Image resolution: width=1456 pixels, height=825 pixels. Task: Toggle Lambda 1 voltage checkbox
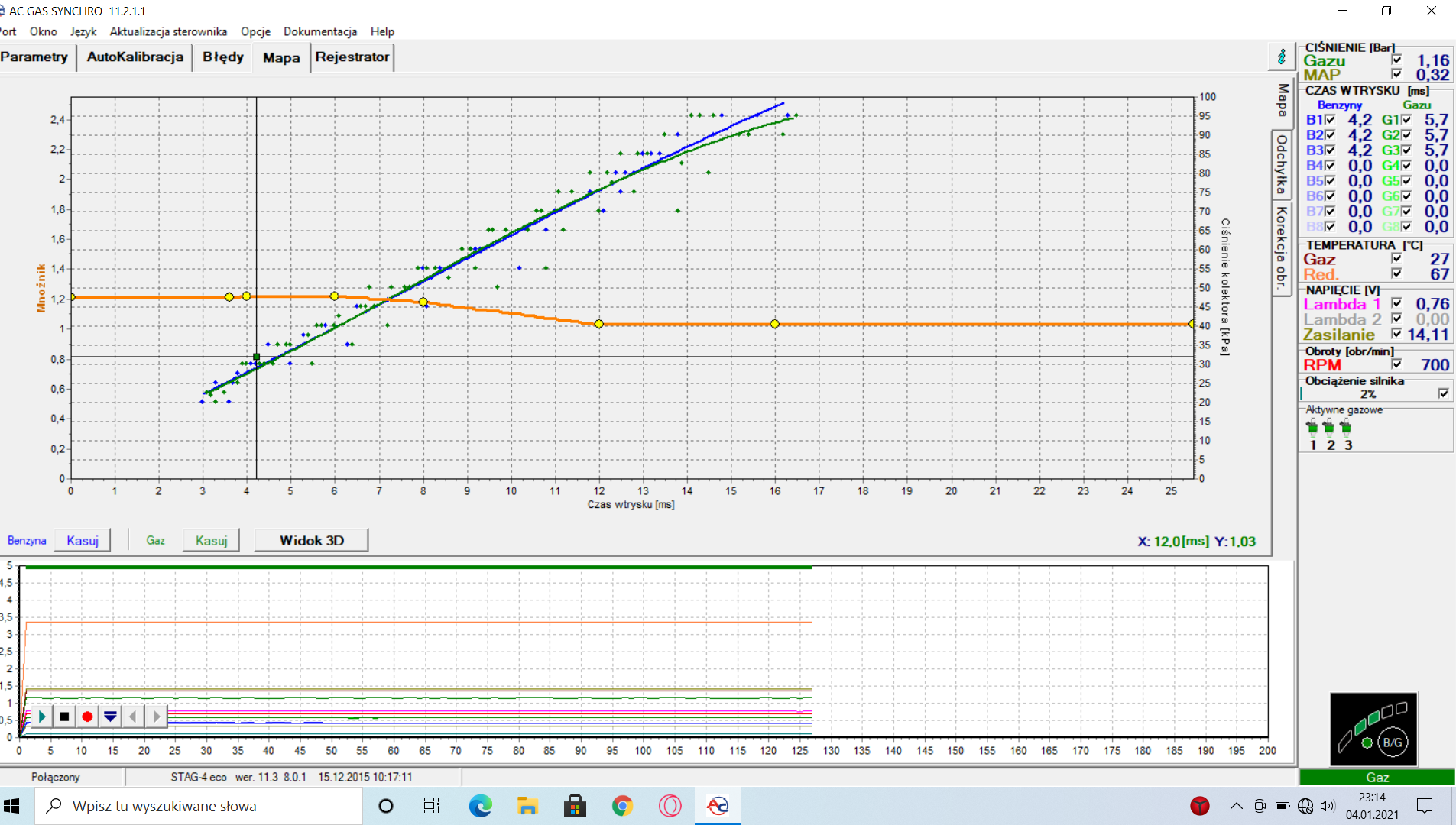(x=1396, y=304)
